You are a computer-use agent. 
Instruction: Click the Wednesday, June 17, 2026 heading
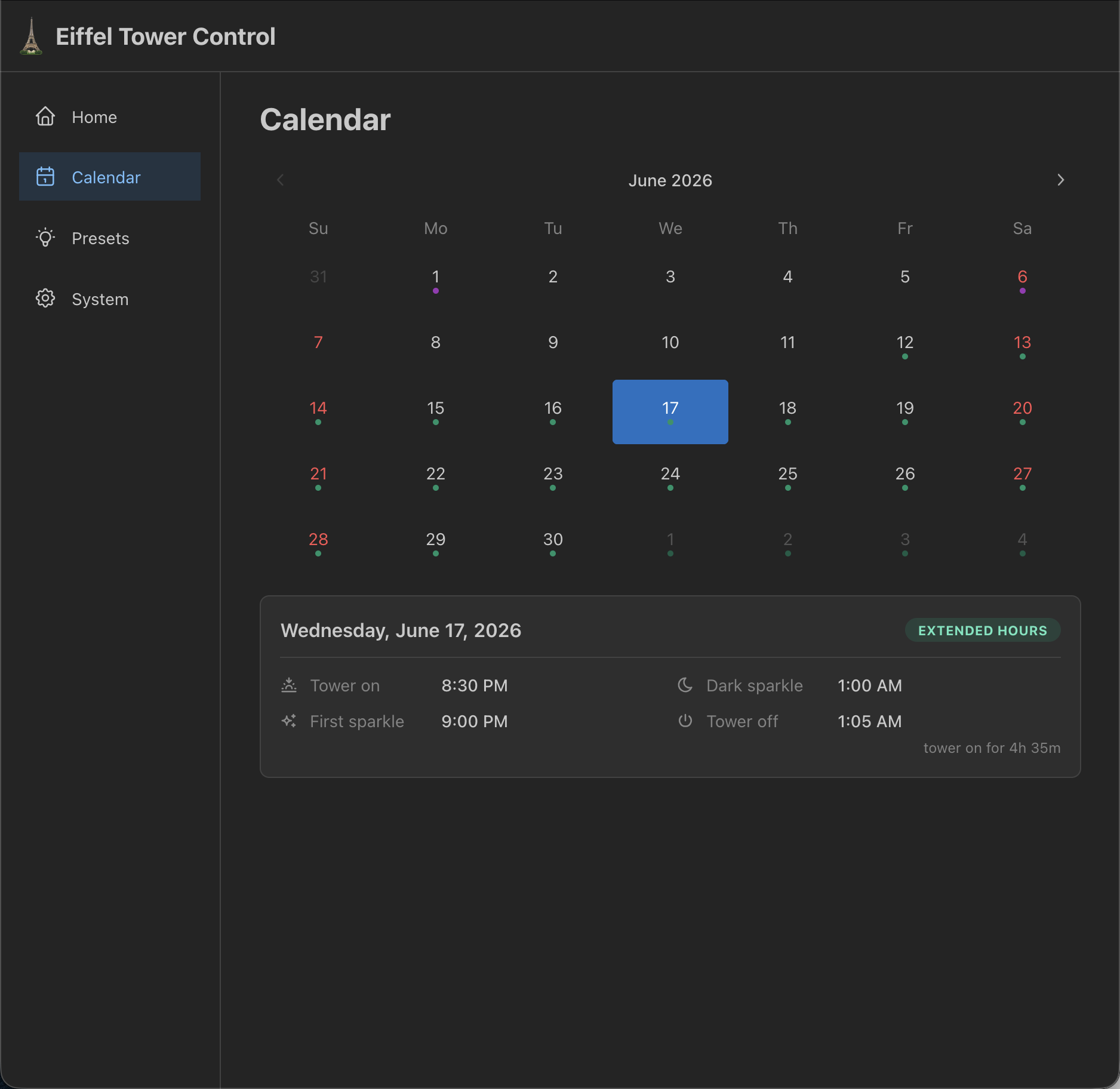pos(401,630)
